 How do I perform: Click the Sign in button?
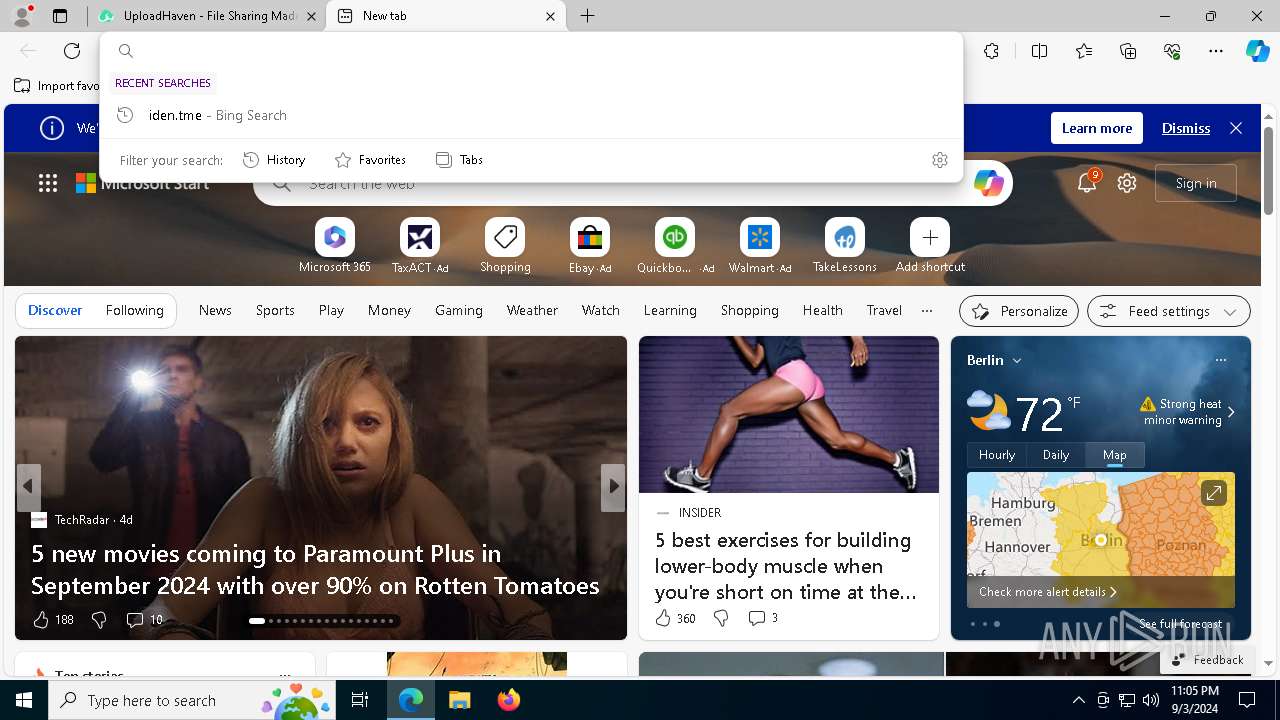pos(1196,183)
